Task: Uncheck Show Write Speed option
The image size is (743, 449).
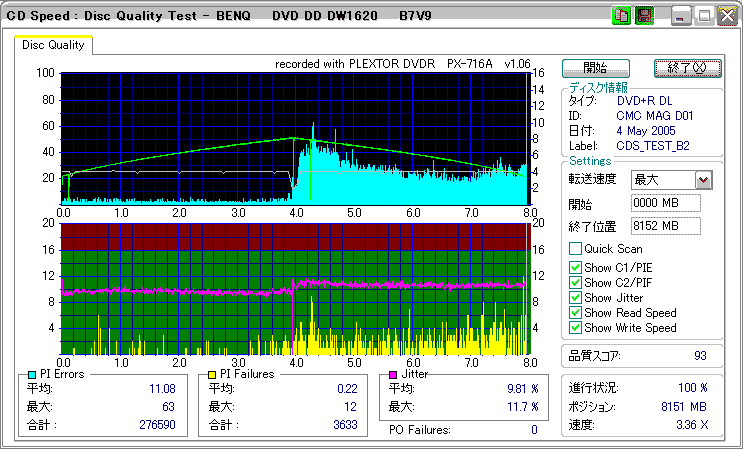Action: click(x=575, y=328)
